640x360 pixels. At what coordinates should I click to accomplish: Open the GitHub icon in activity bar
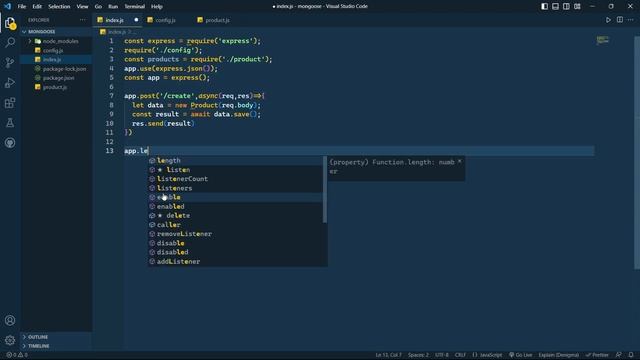point(10,142)
